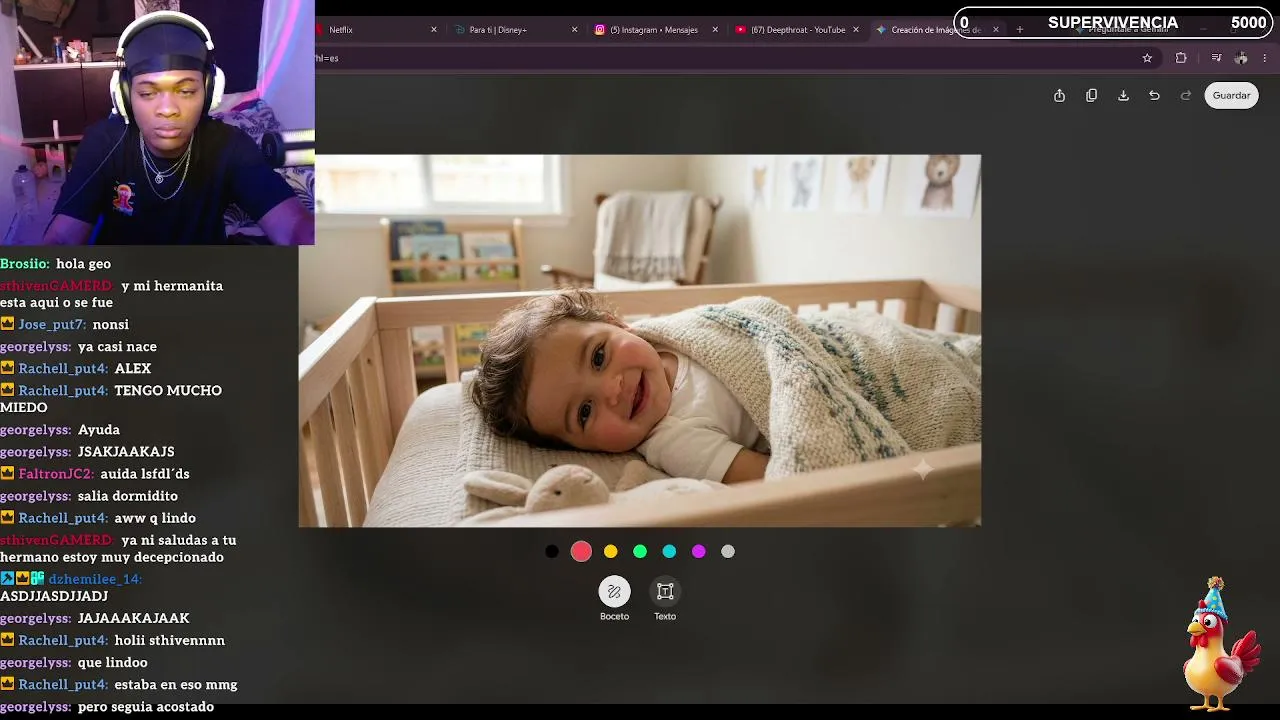
Task: Click the copy image icon
Action: (1091, 96)
